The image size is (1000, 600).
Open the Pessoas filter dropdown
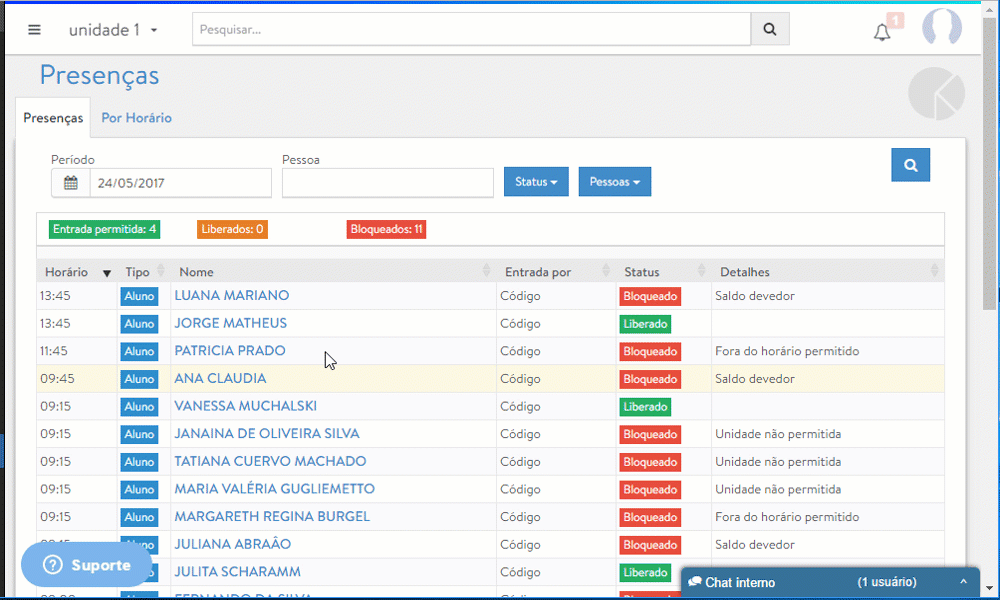pyautogui.click(x=614, y=182)
